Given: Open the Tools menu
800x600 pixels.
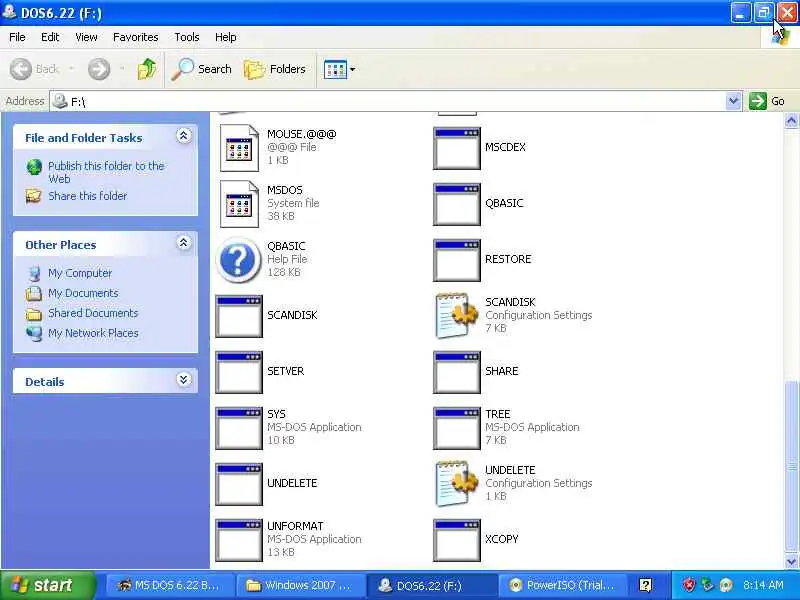Looking at the screenshot, I should tap(187, 37).
